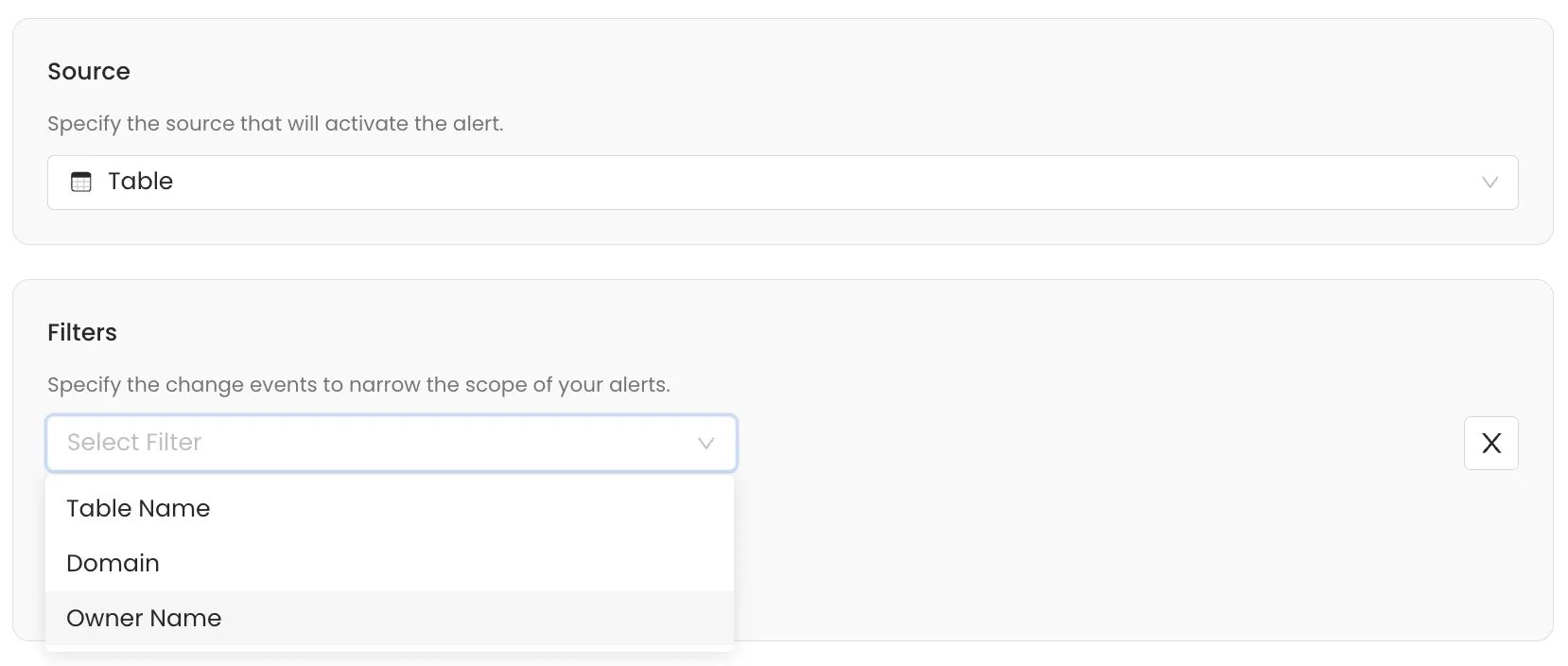This screenshot has width=1568, height=666.
Task: Click the Filters section heading
Action: click(x=82, y=333)
